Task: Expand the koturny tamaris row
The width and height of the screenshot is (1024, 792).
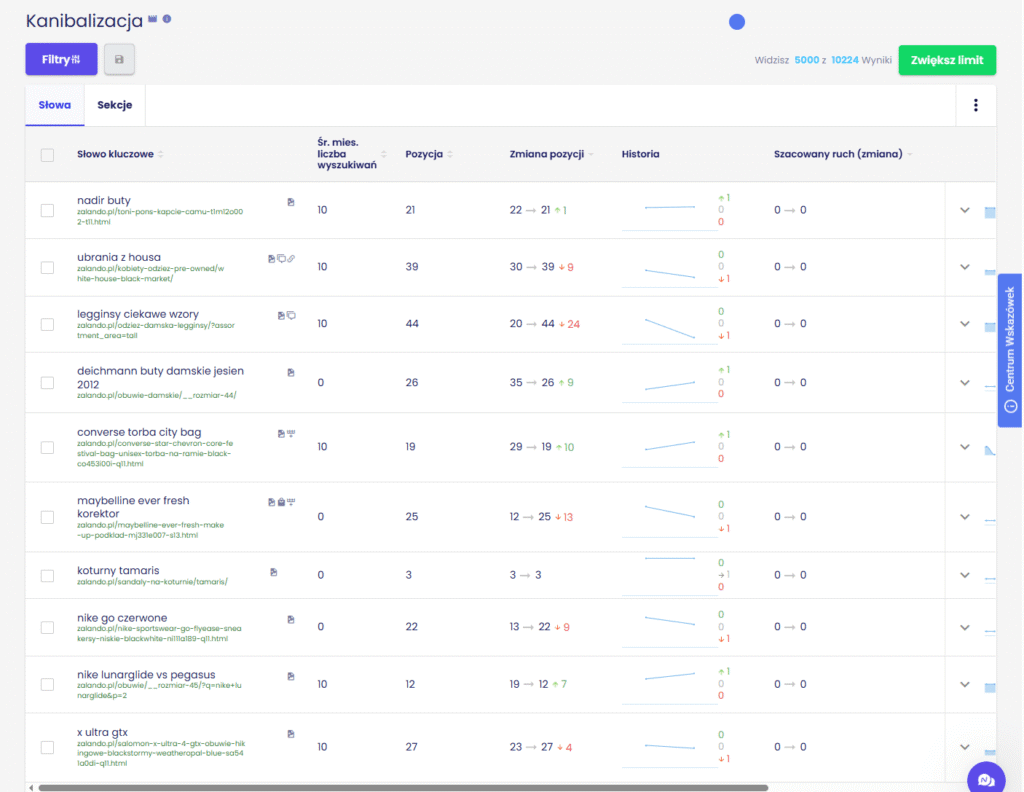Action: (965, 575)
